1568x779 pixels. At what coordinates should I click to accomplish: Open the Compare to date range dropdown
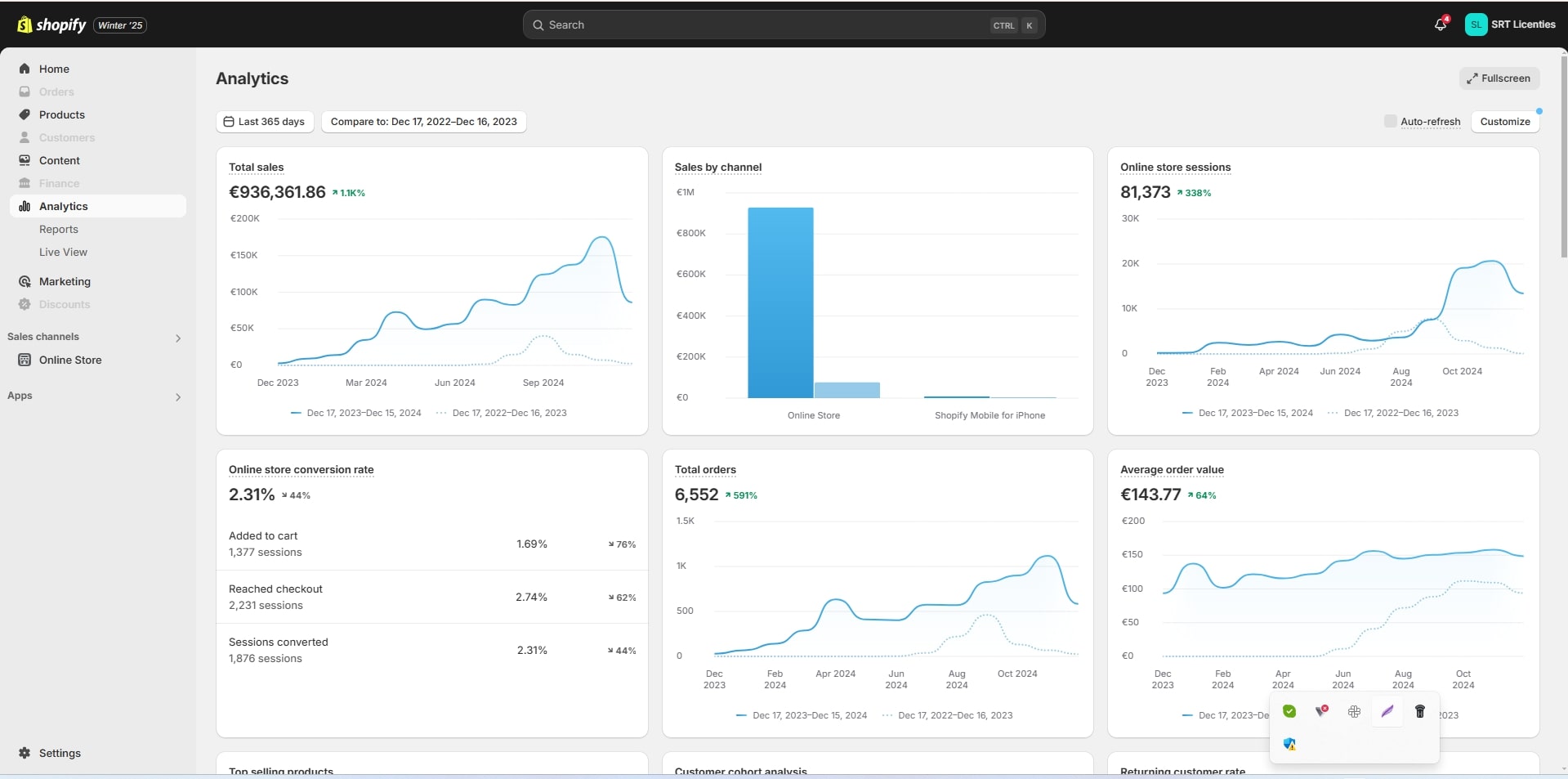[423, 122]
